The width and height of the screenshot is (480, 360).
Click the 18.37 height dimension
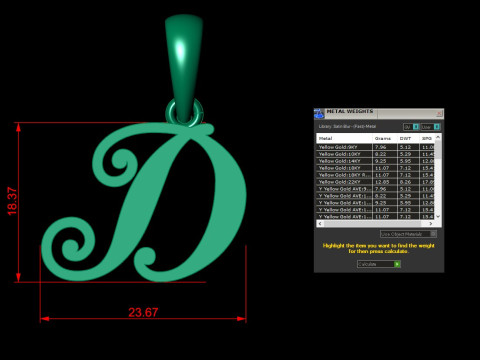coord(12,201)
